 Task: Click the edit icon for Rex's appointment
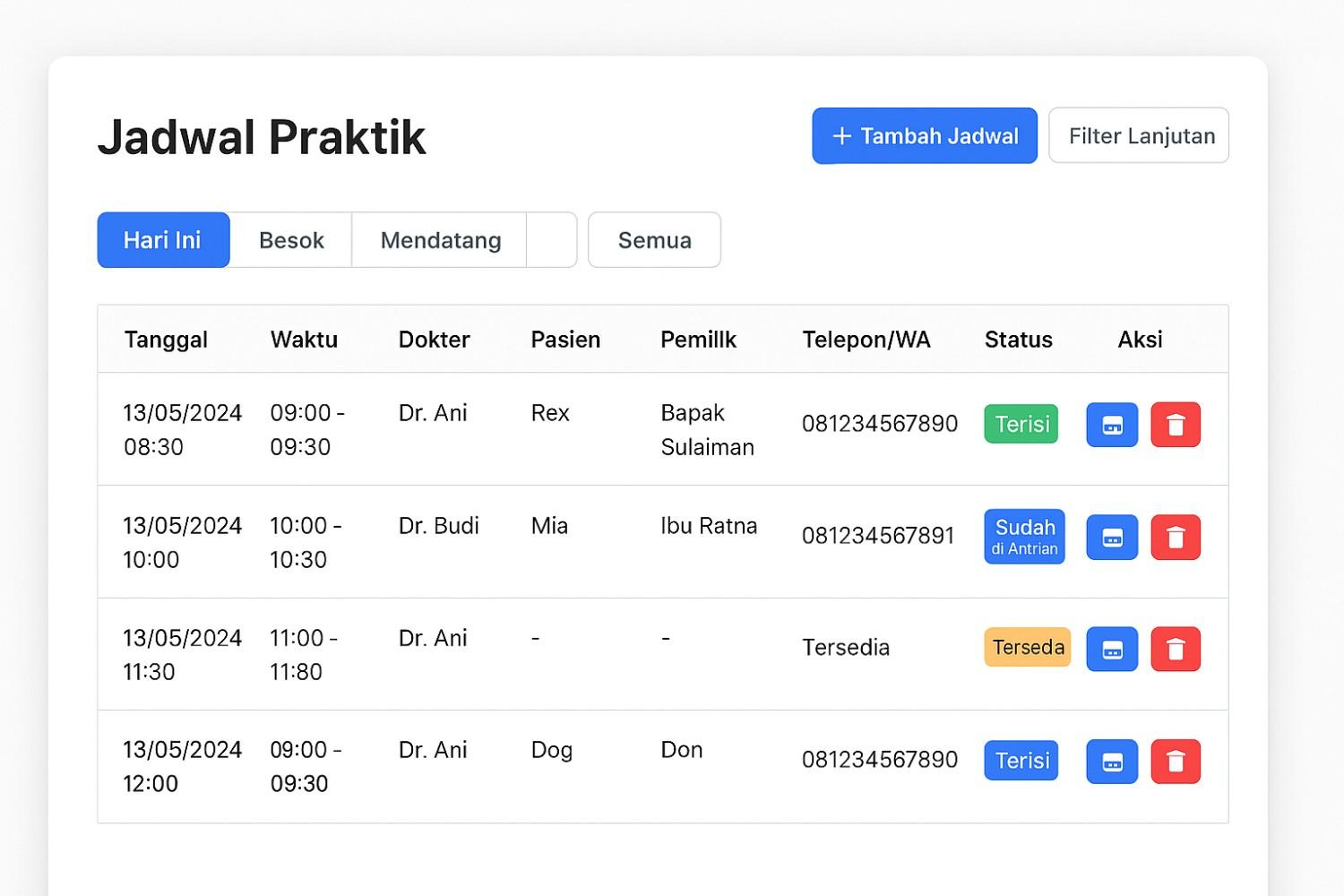(1111, 425)
